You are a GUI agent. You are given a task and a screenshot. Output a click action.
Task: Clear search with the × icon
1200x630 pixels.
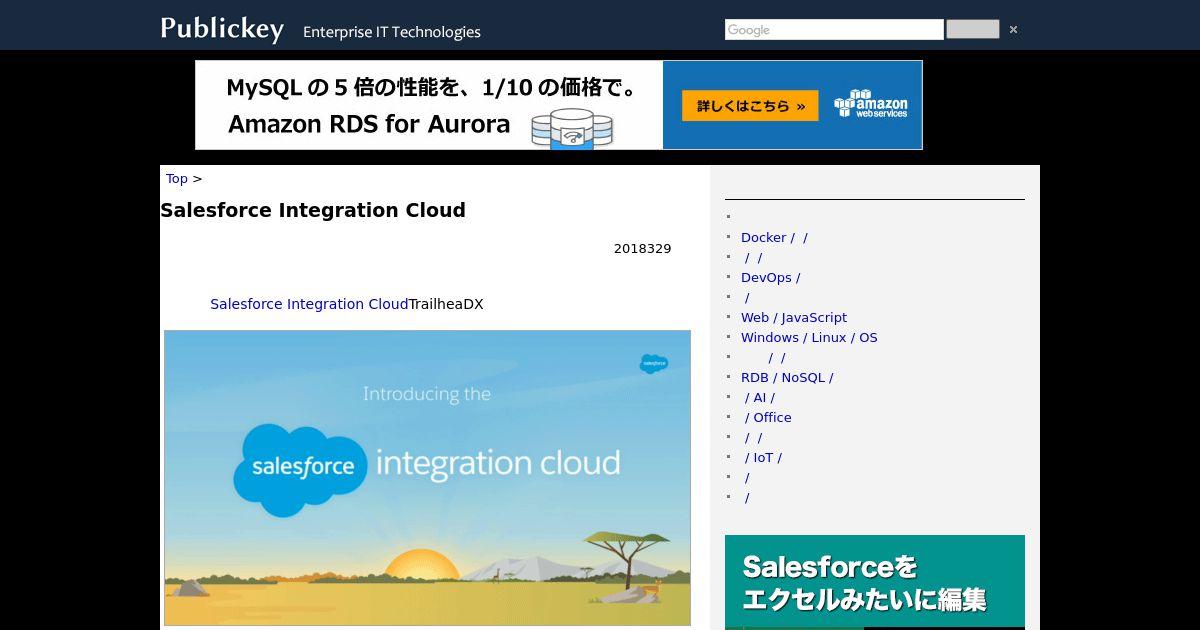(x=1013, y=30)
